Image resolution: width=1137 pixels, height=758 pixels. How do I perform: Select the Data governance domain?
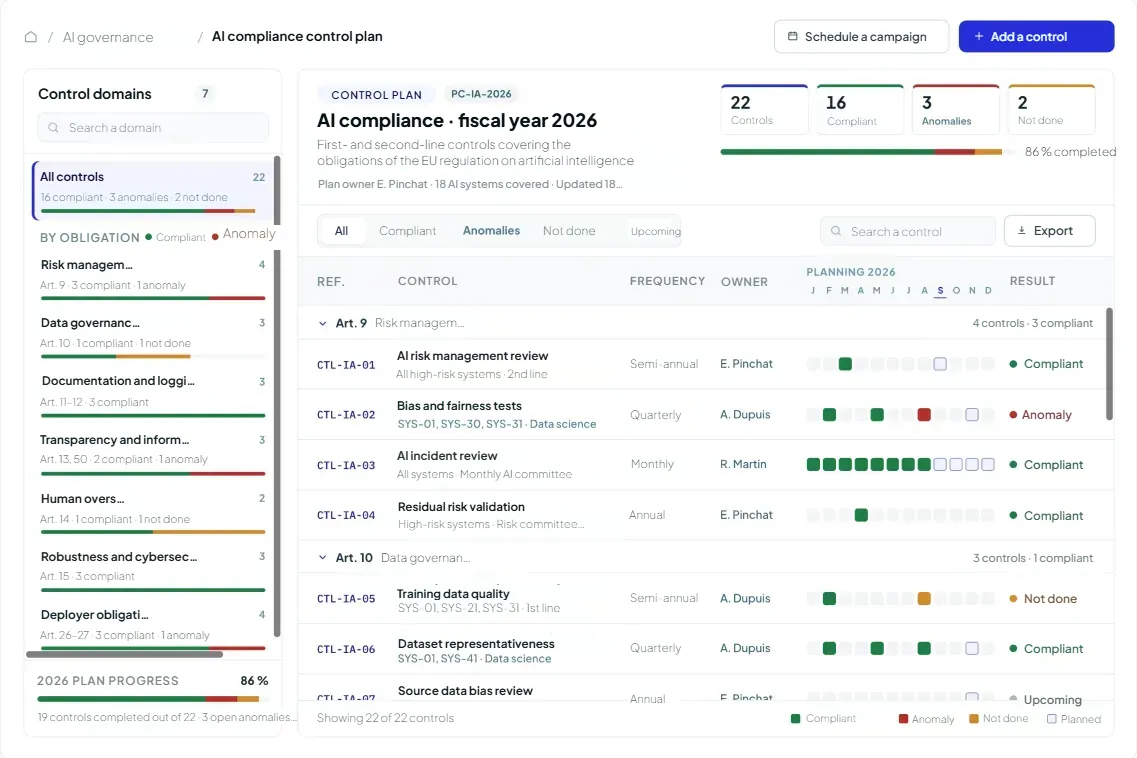(152, 336)
